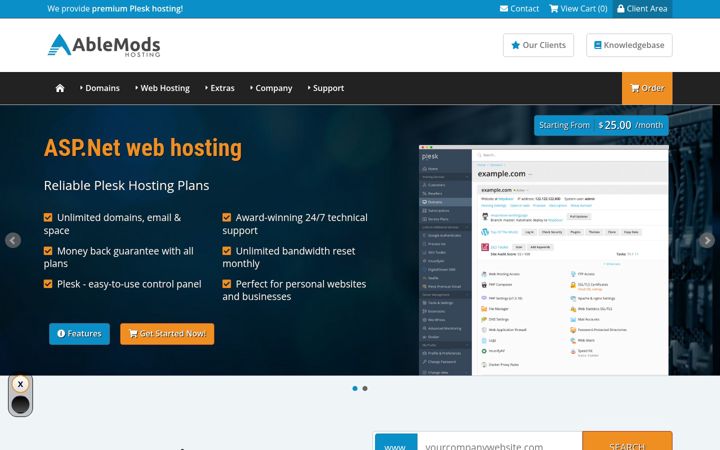720x450 pixels.
Task: Click the blue www label
Action: click(396, 444)
